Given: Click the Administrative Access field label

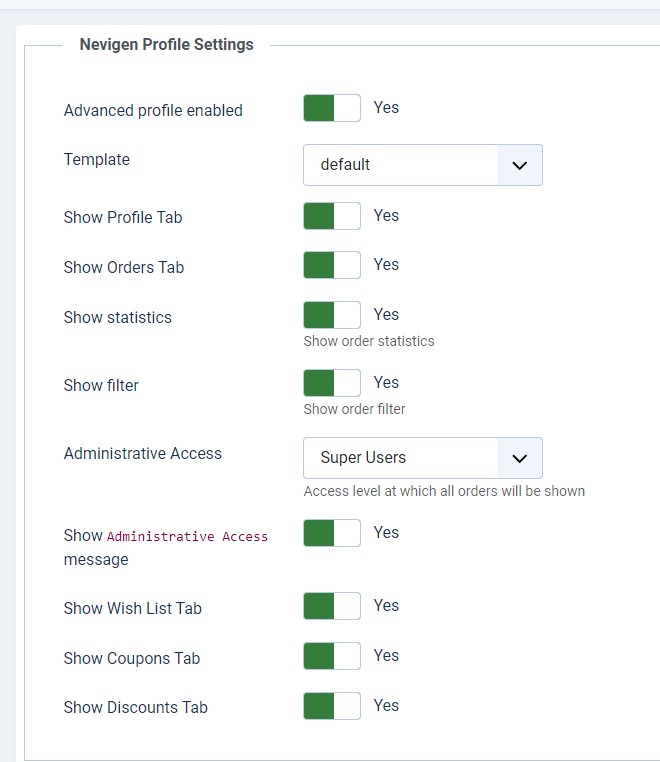Looking at the screenshot, I should pos(143,454).
